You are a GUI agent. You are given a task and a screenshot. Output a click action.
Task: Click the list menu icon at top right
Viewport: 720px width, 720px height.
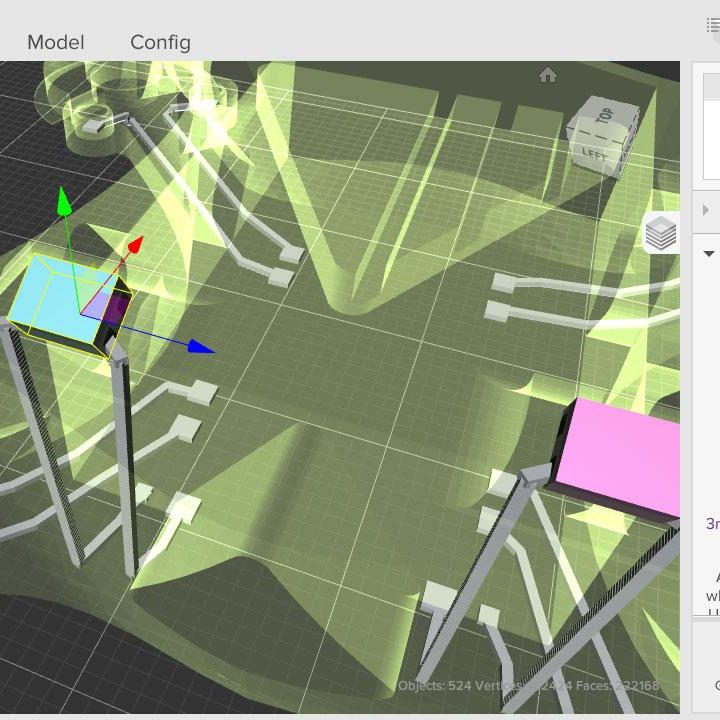713,25
